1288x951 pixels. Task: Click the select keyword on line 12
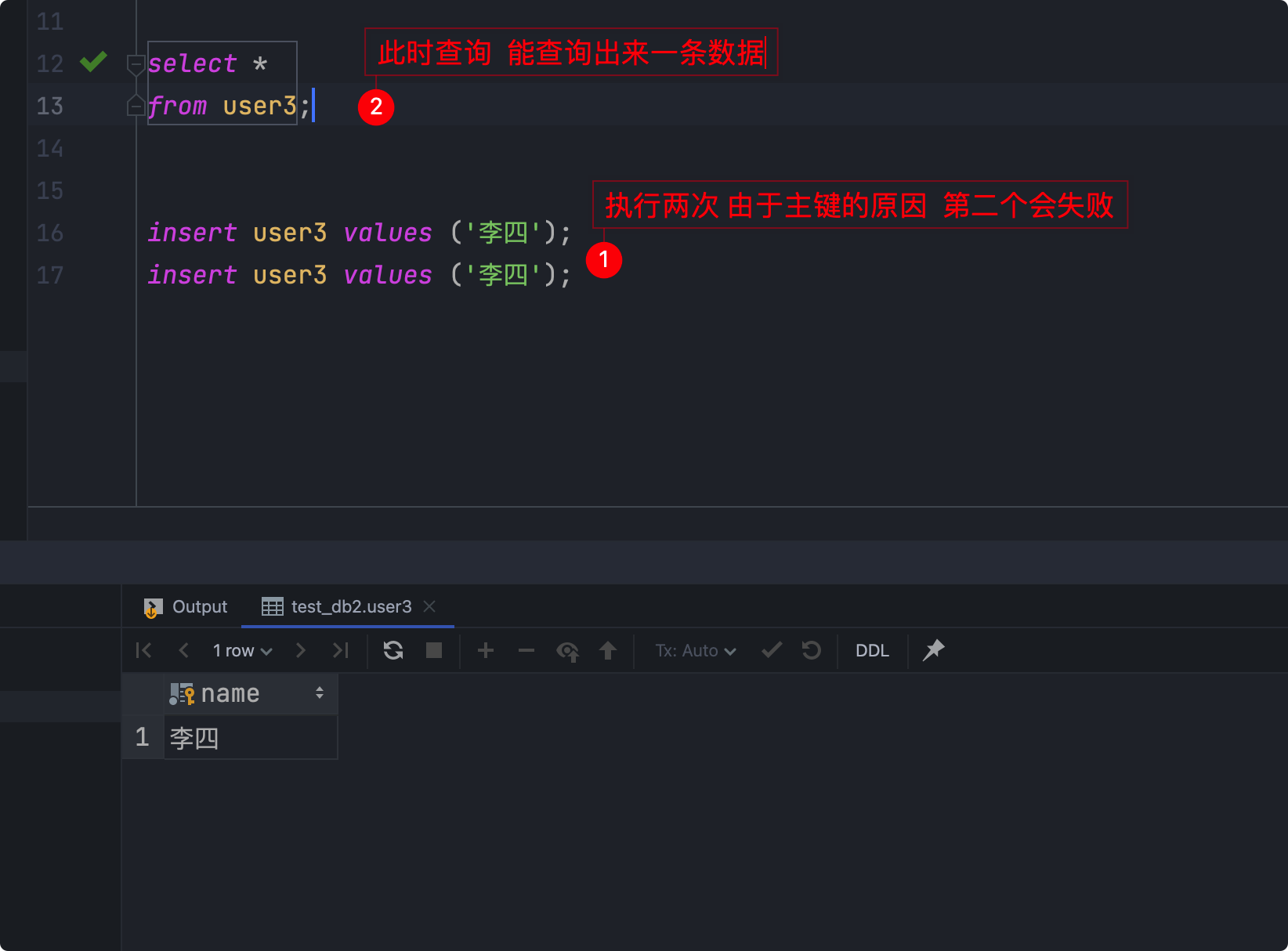coord(192,63)
